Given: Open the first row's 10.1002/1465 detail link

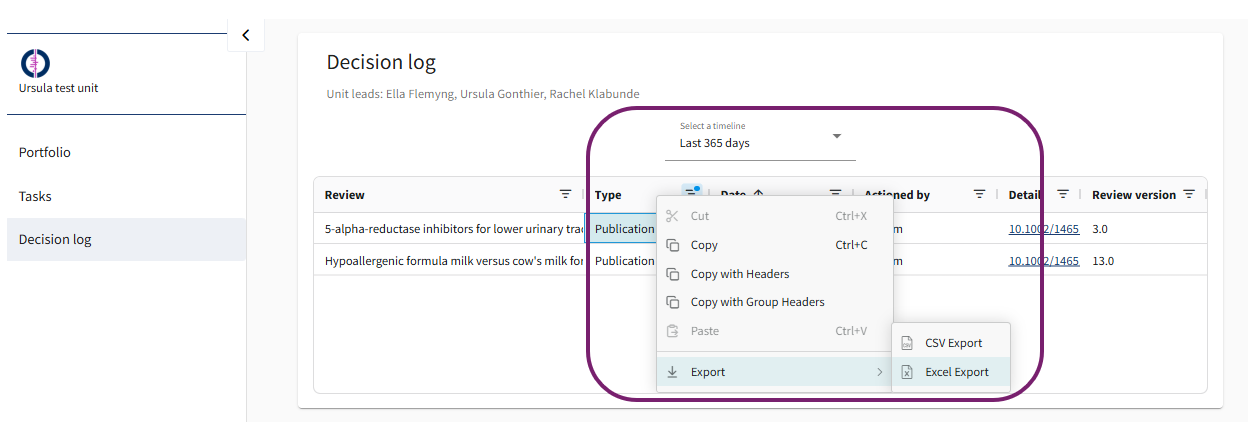Looking at the screenshot, I should [x=1043, y=229].
